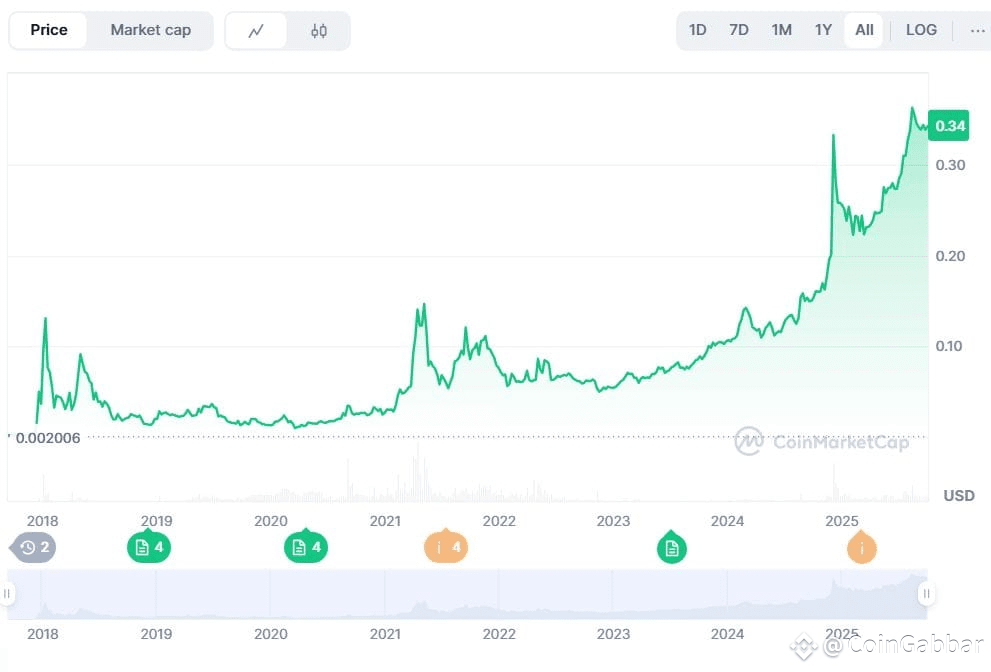Screen dimensions: 991x672
Task: Grab the right range slider handle
Action: point(926,594)
